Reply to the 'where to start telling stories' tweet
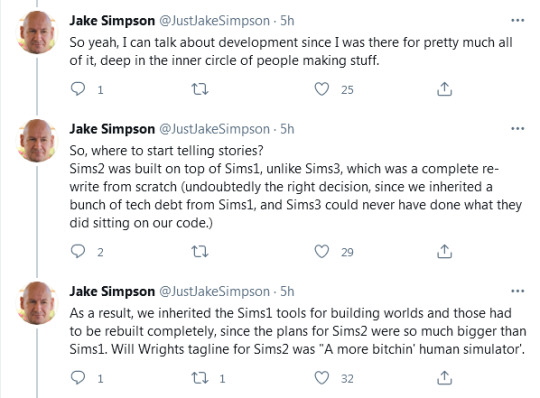Viewport: 540px width, 398px height. (78, 251)
